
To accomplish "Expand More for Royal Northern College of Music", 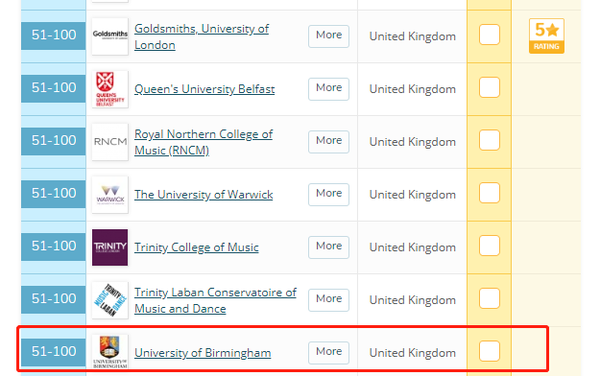I will (x=329, y=142).
